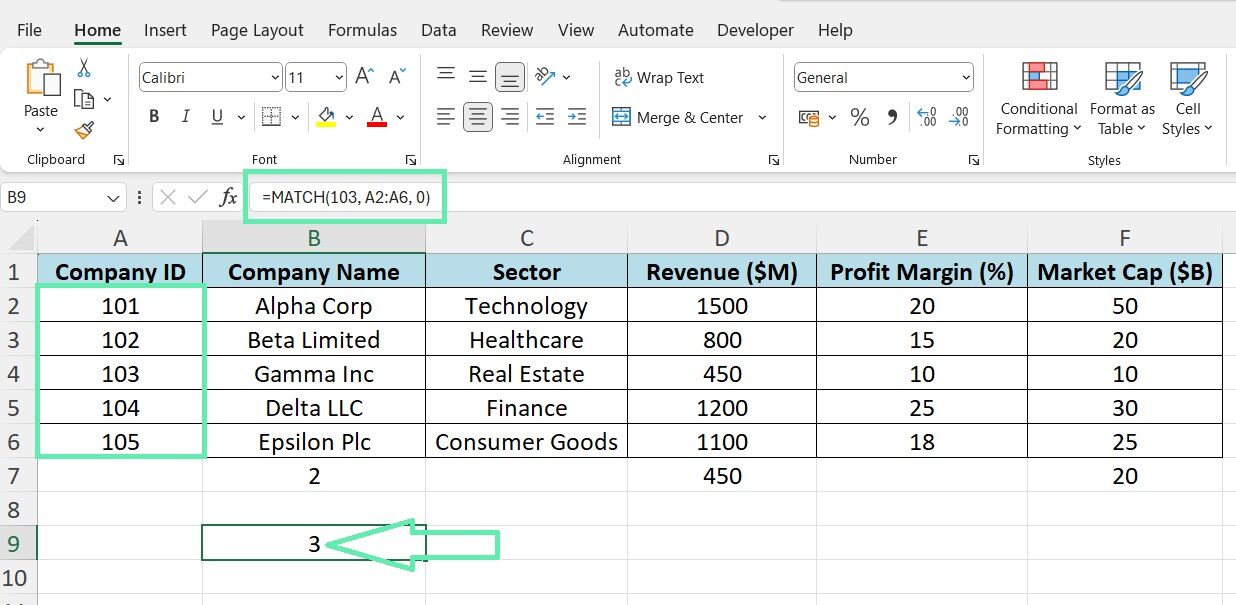Apply the yellow fill color

tap(326, 117)
